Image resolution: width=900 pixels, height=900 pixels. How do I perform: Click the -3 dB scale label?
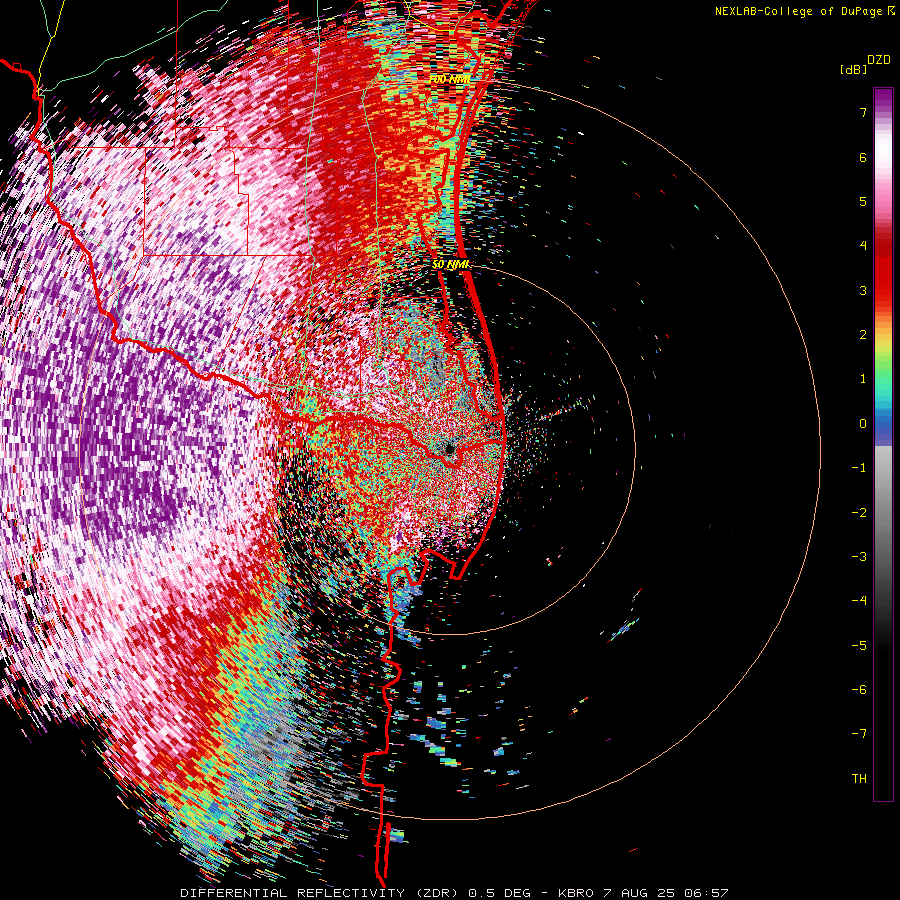(859, 557)
